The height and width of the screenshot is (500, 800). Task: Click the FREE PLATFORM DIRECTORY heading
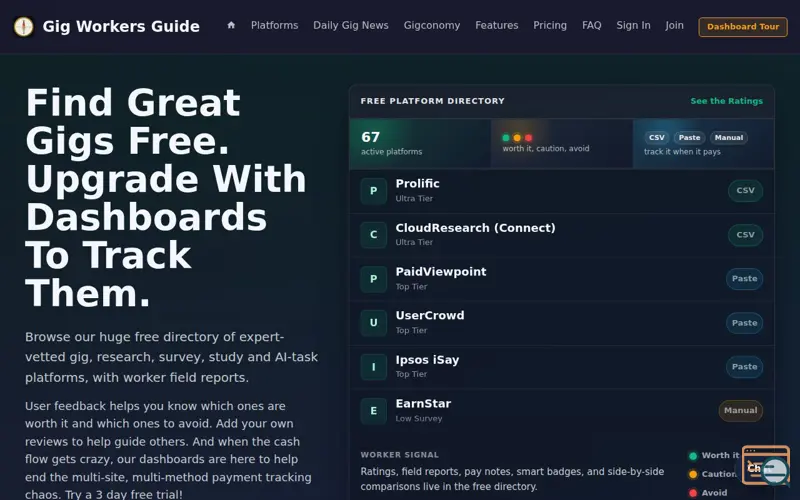click(x=433, y=101)
